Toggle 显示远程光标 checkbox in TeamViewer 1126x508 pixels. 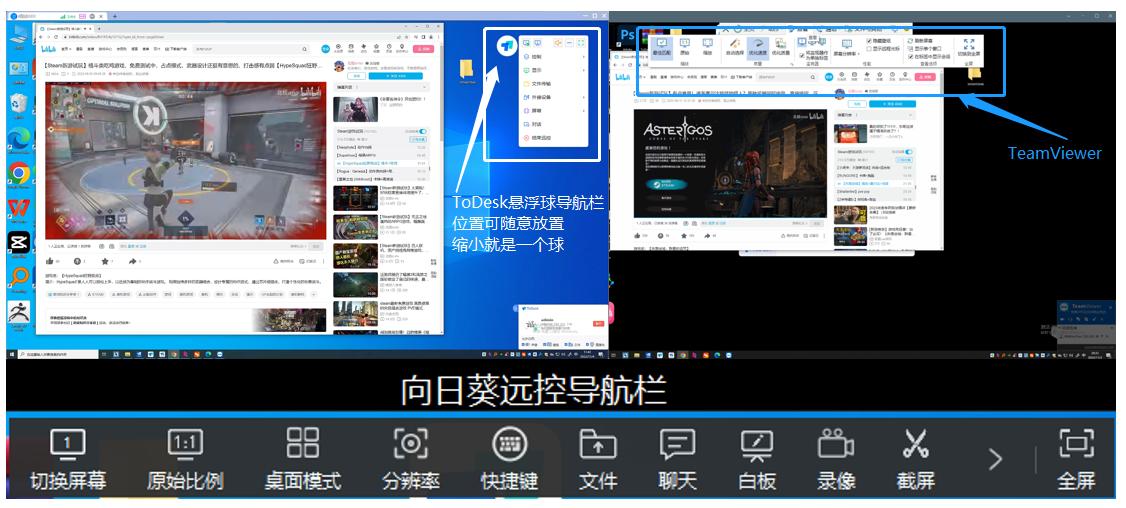(883, 49)
